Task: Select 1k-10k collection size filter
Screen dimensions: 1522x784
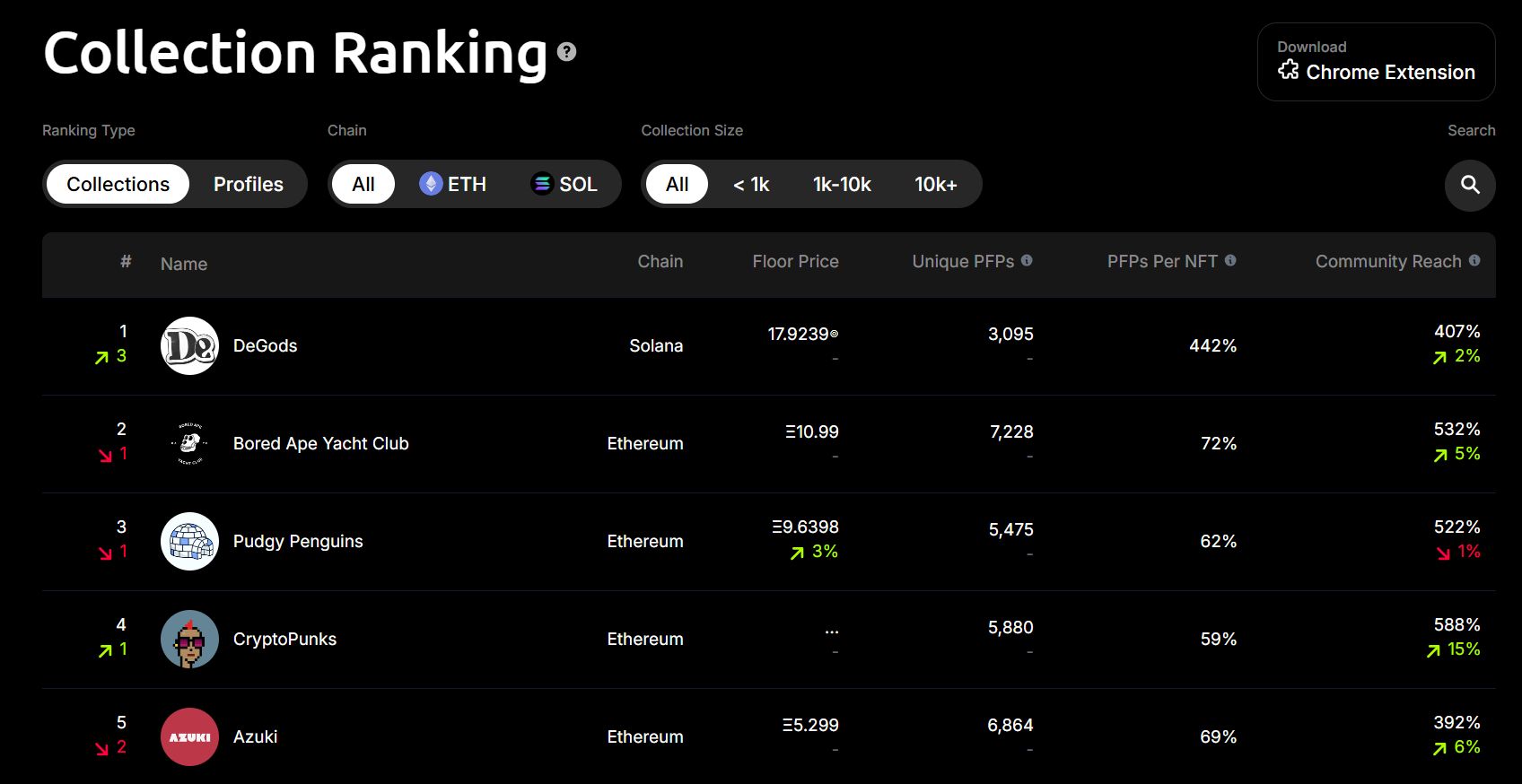Action: point(842,185)
